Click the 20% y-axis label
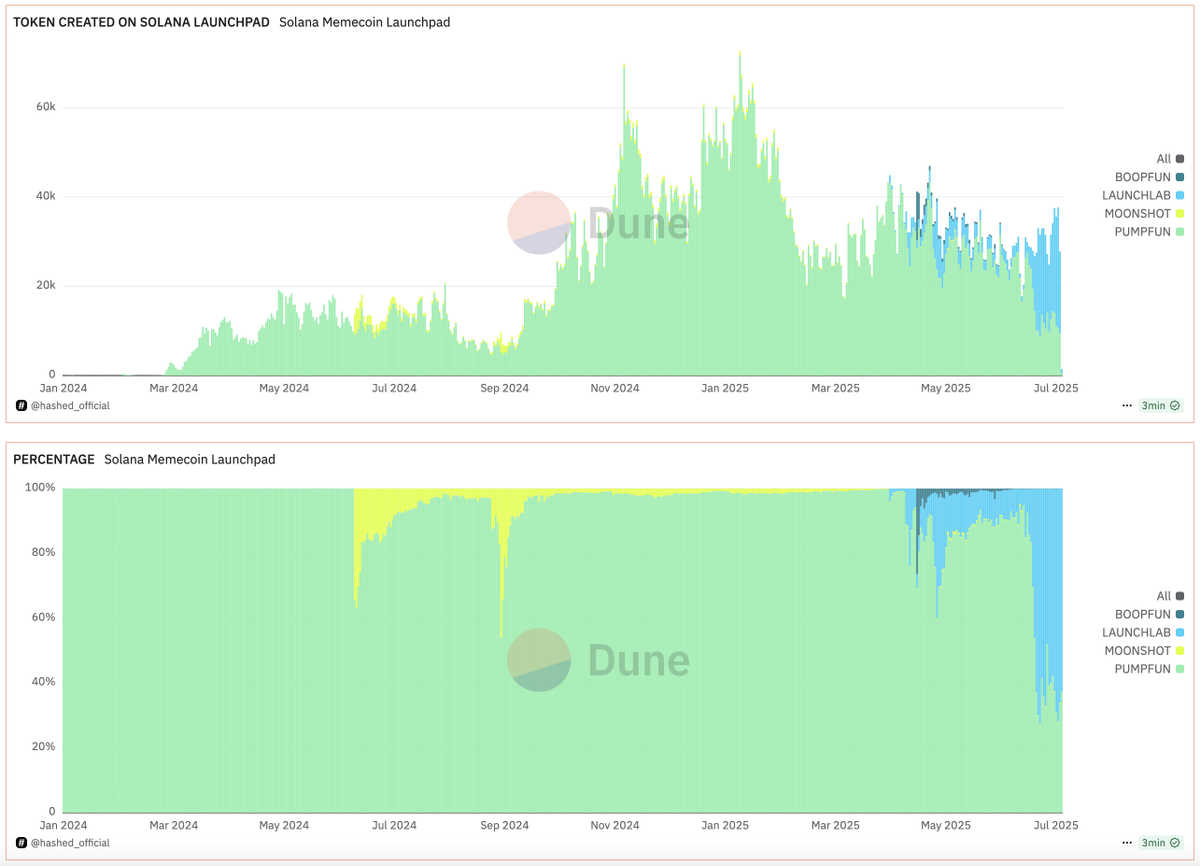This screenshot has height=866, width=1200. pos(43,747)
